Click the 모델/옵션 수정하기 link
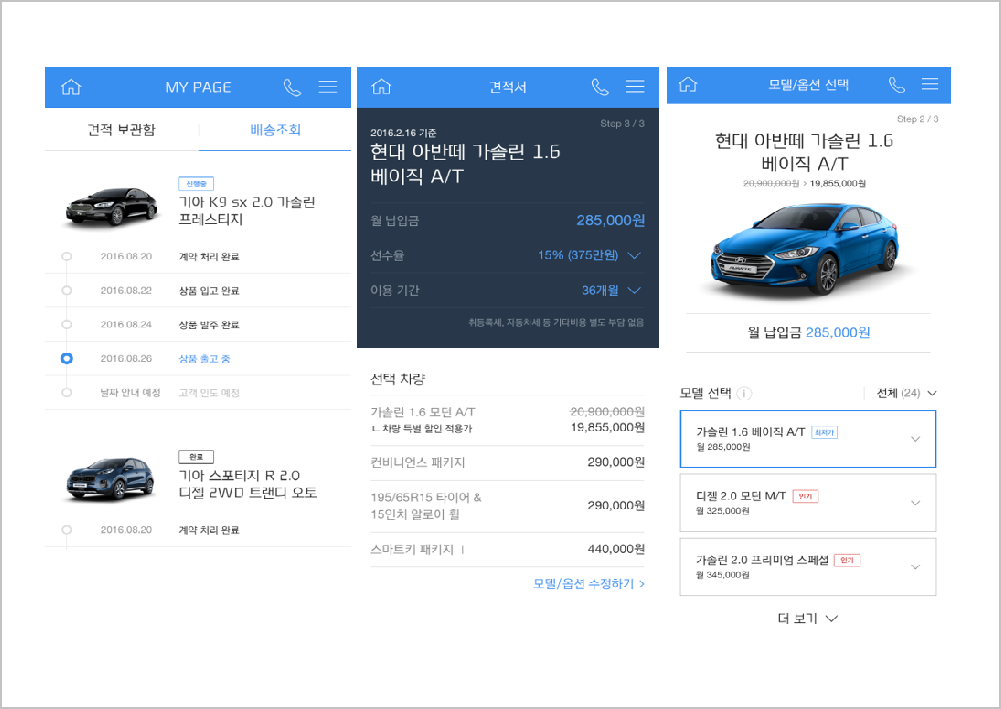1001x709 pixels. point(589,584)
